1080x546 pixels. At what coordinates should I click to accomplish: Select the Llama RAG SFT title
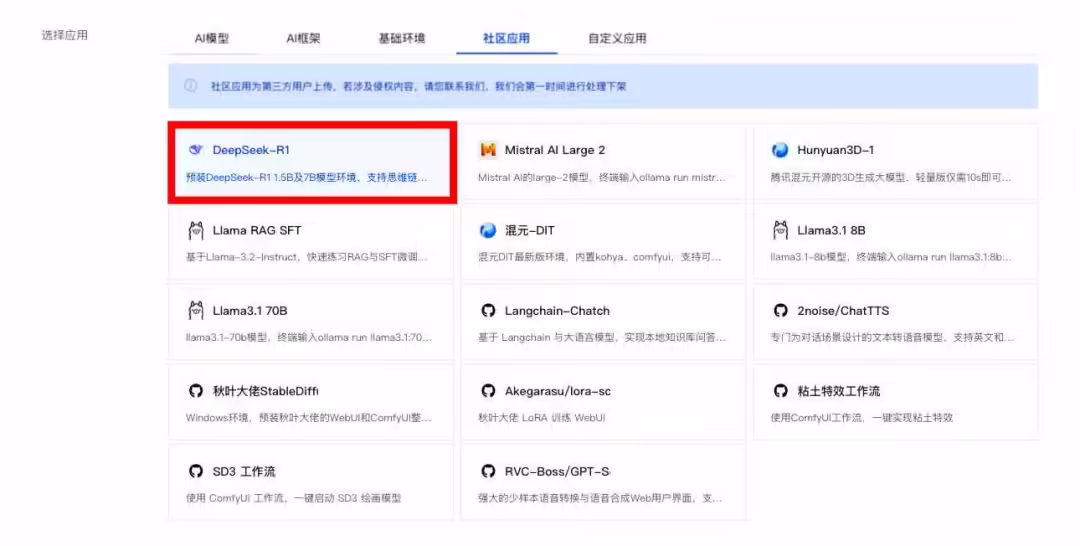[256, 231]
